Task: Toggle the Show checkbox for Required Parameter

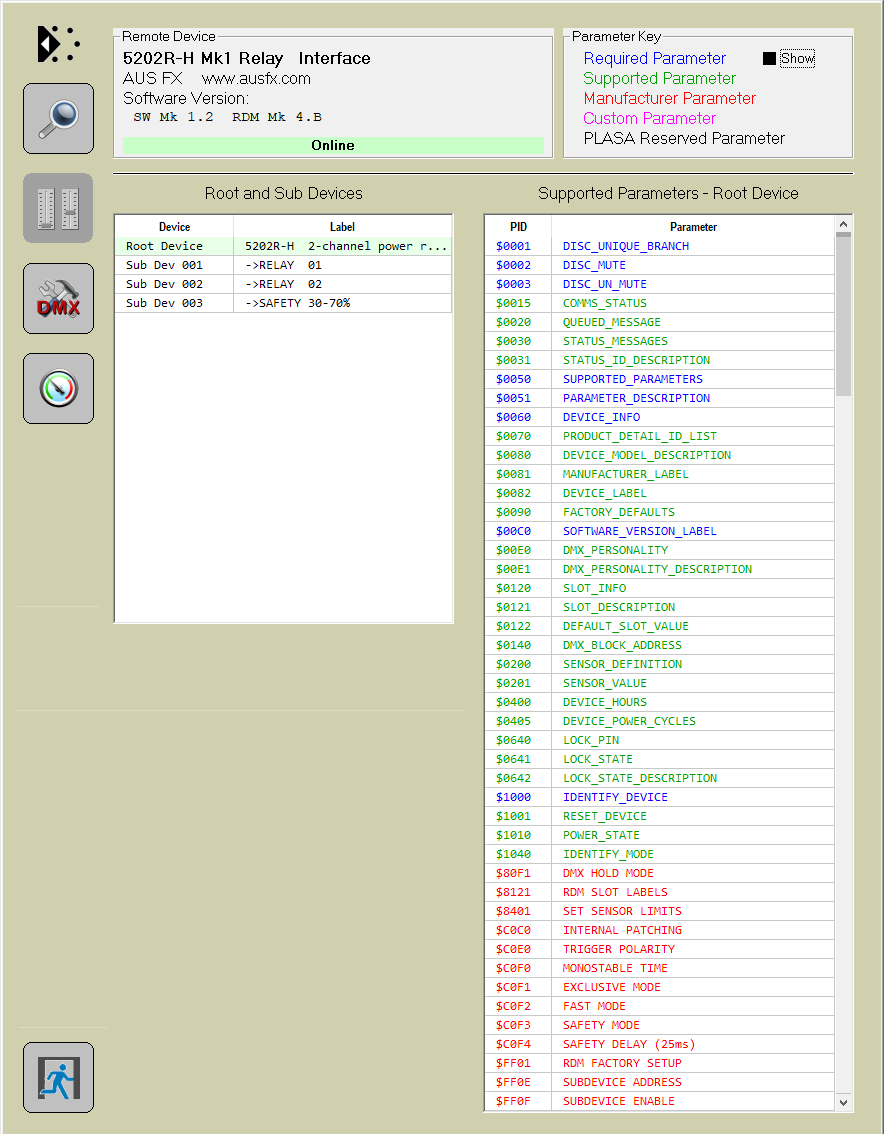Action: pyautogui.click(x=769, y=59)
